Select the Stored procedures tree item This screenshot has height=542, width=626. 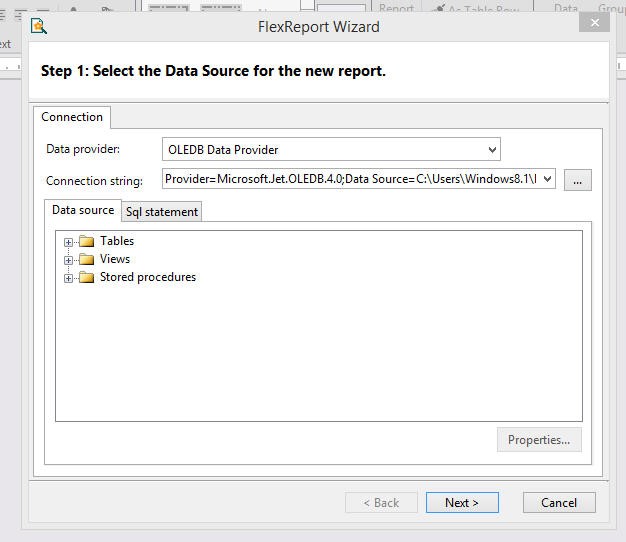(x=148, y=277)
